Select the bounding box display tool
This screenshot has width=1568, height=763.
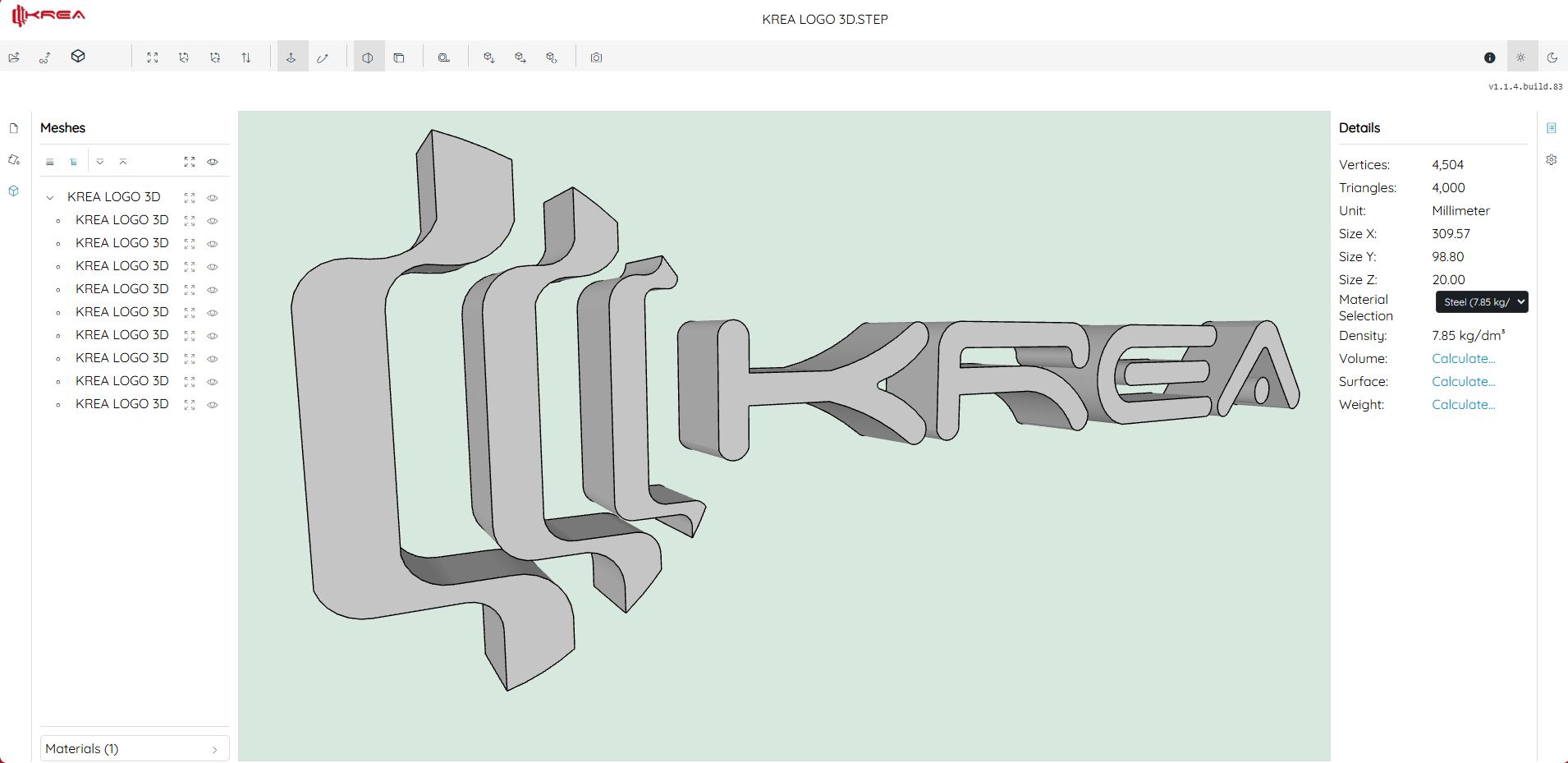tap(401, 57)
